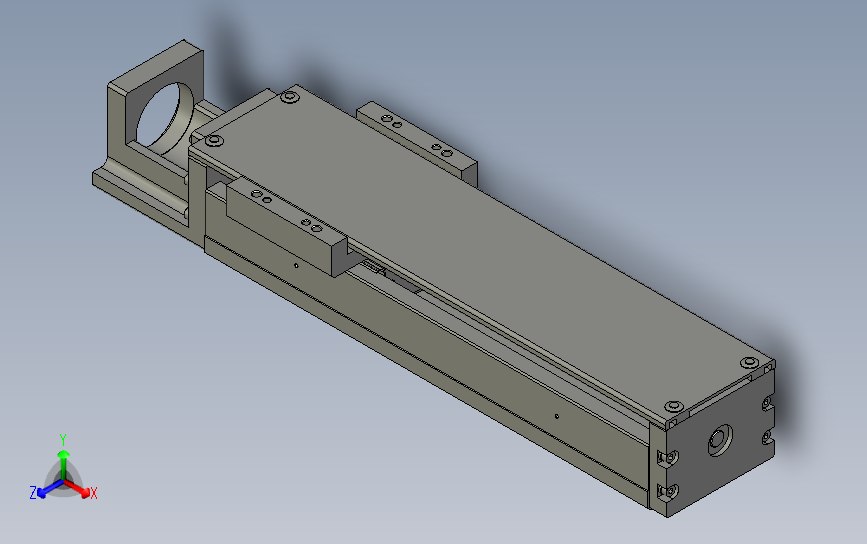Select the circular bore in the motor bracket
The image size is (867, 544).
165,117
